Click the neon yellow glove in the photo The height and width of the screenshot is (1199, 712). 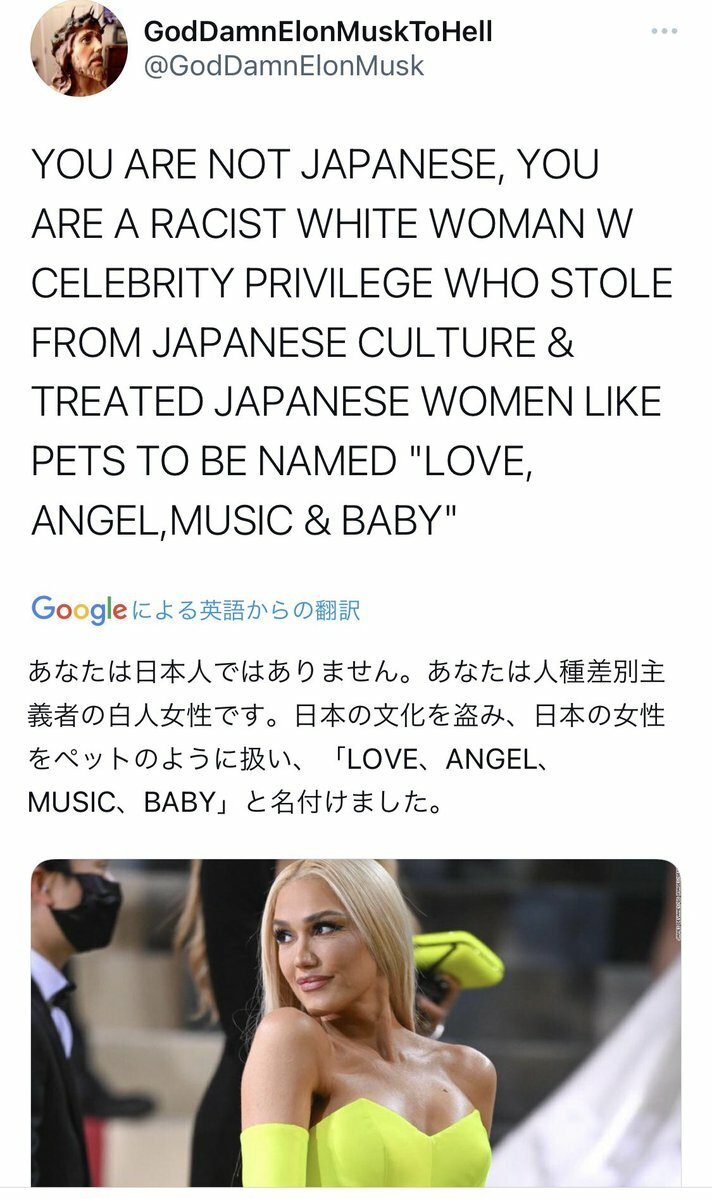pyautogui.click(x=274, y=1155)
